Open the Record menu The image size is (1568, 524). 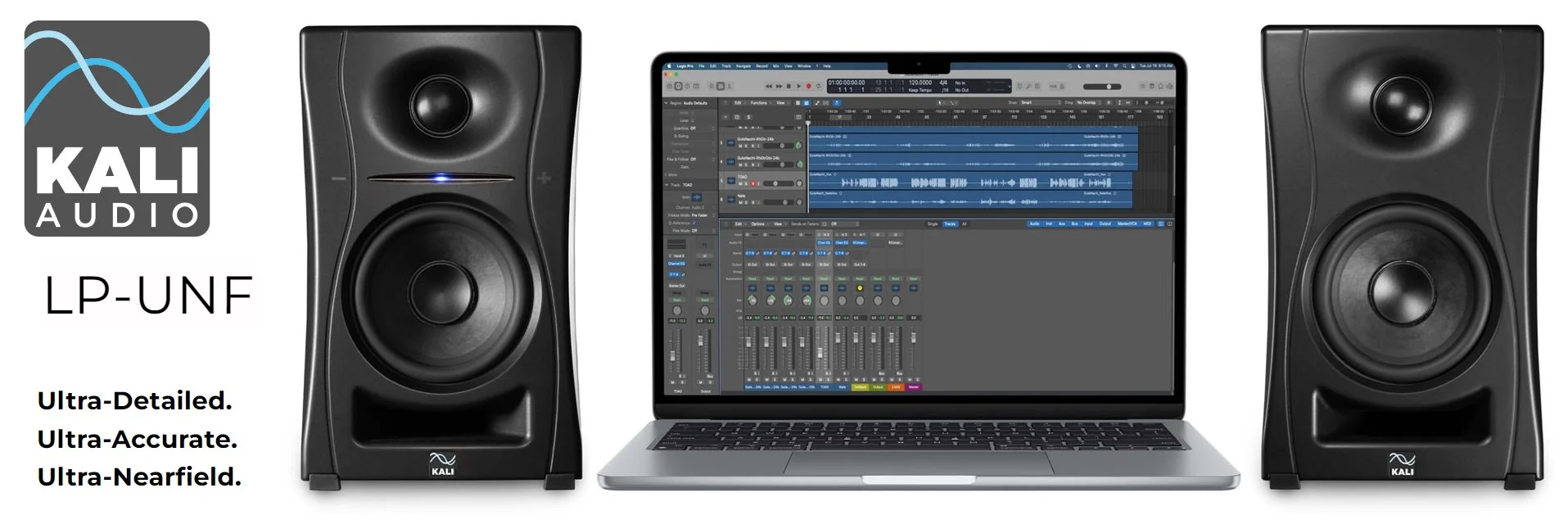click(x=761, y=66)
